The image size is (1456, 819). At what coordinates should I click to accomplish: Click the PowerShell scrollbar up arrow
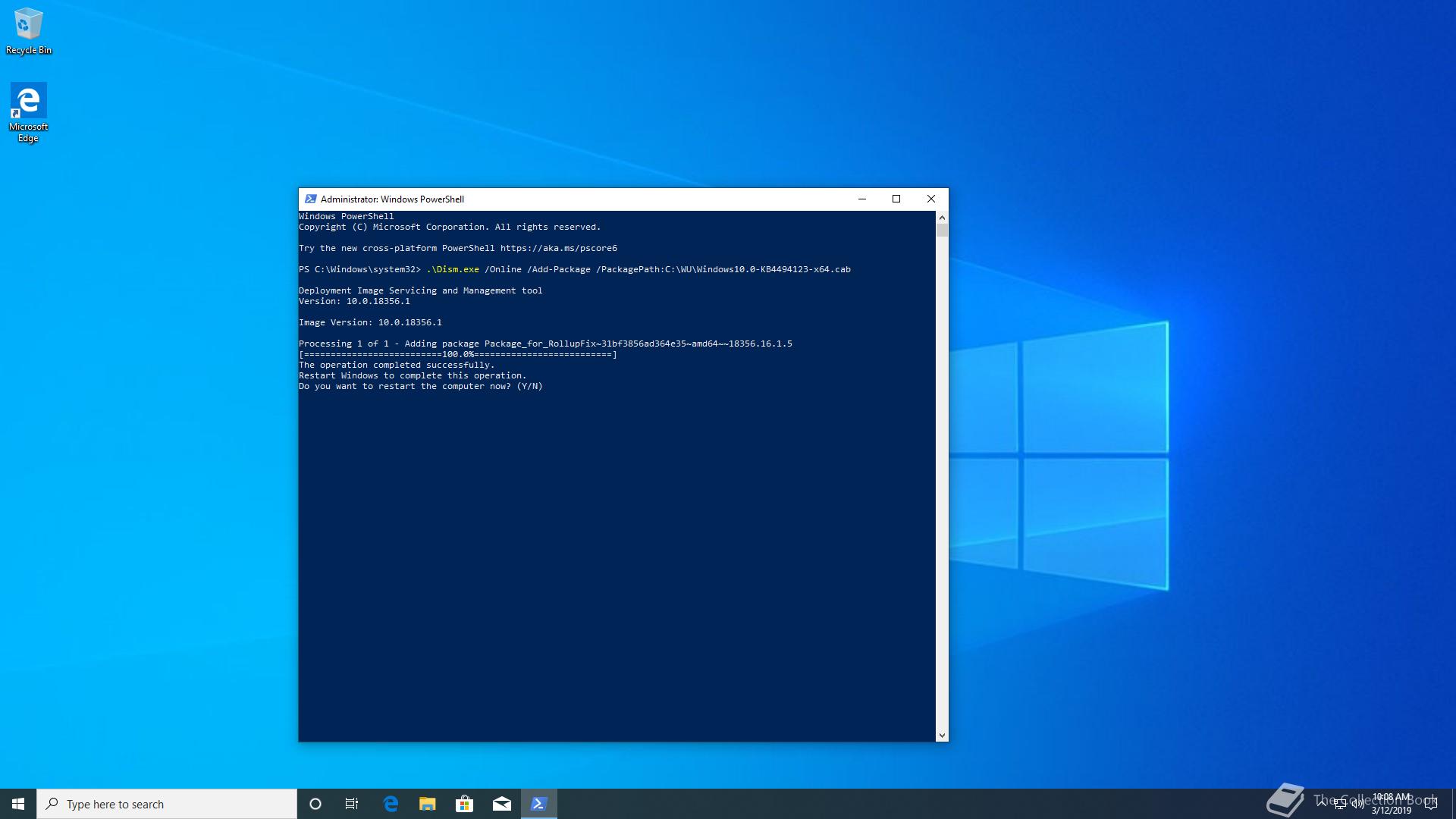pyautogui.click(x=942, y=218)
